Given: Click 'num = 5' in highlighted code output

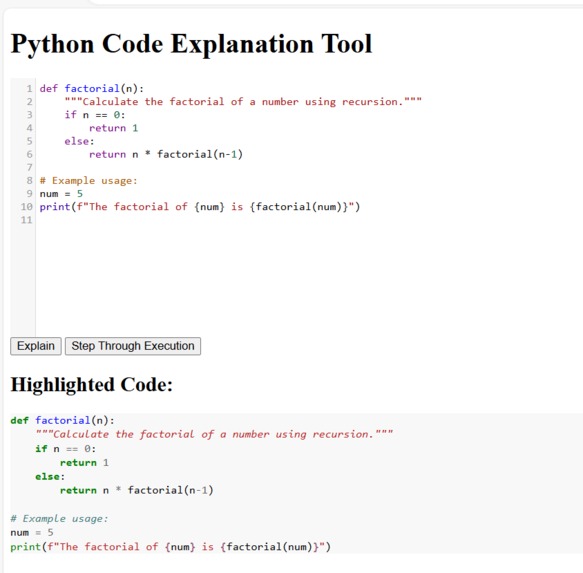Looking at the screenshot, I should point(32,532).
